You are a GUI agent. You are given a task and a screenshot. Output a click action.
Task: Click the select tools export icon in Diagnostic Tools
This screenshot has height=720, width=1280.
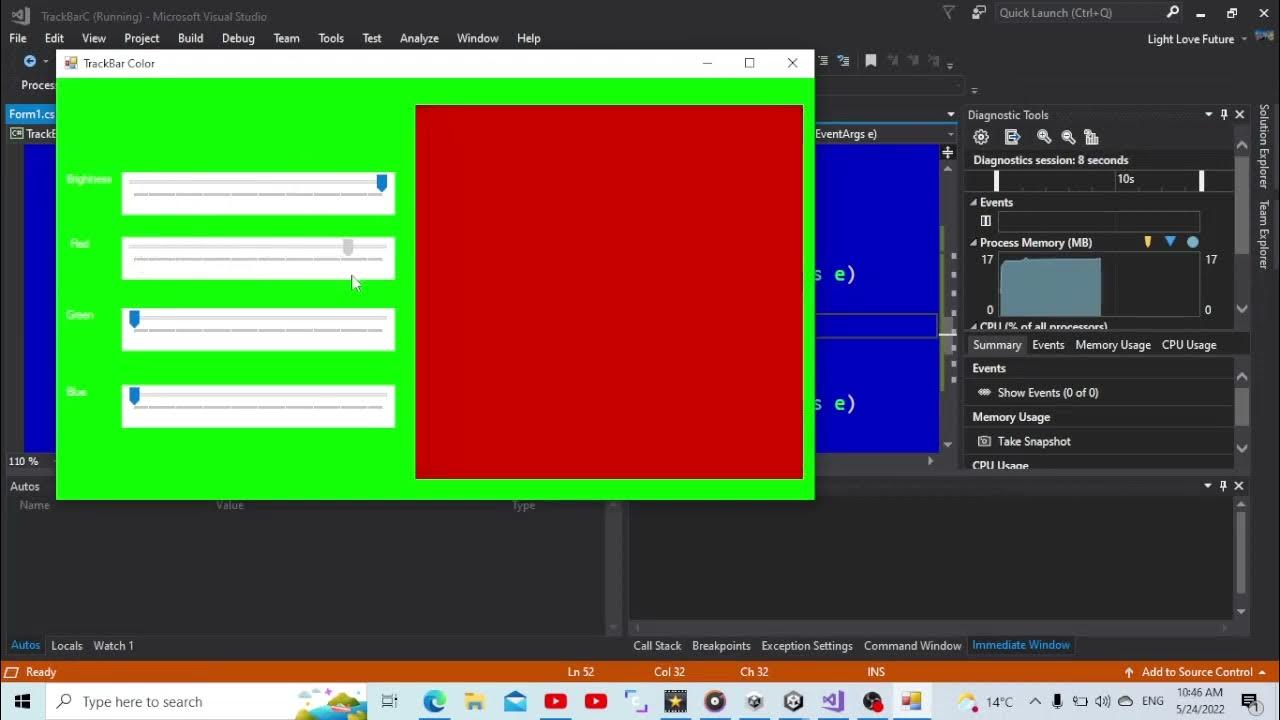pyautogui.click(x=1012, y=137)
